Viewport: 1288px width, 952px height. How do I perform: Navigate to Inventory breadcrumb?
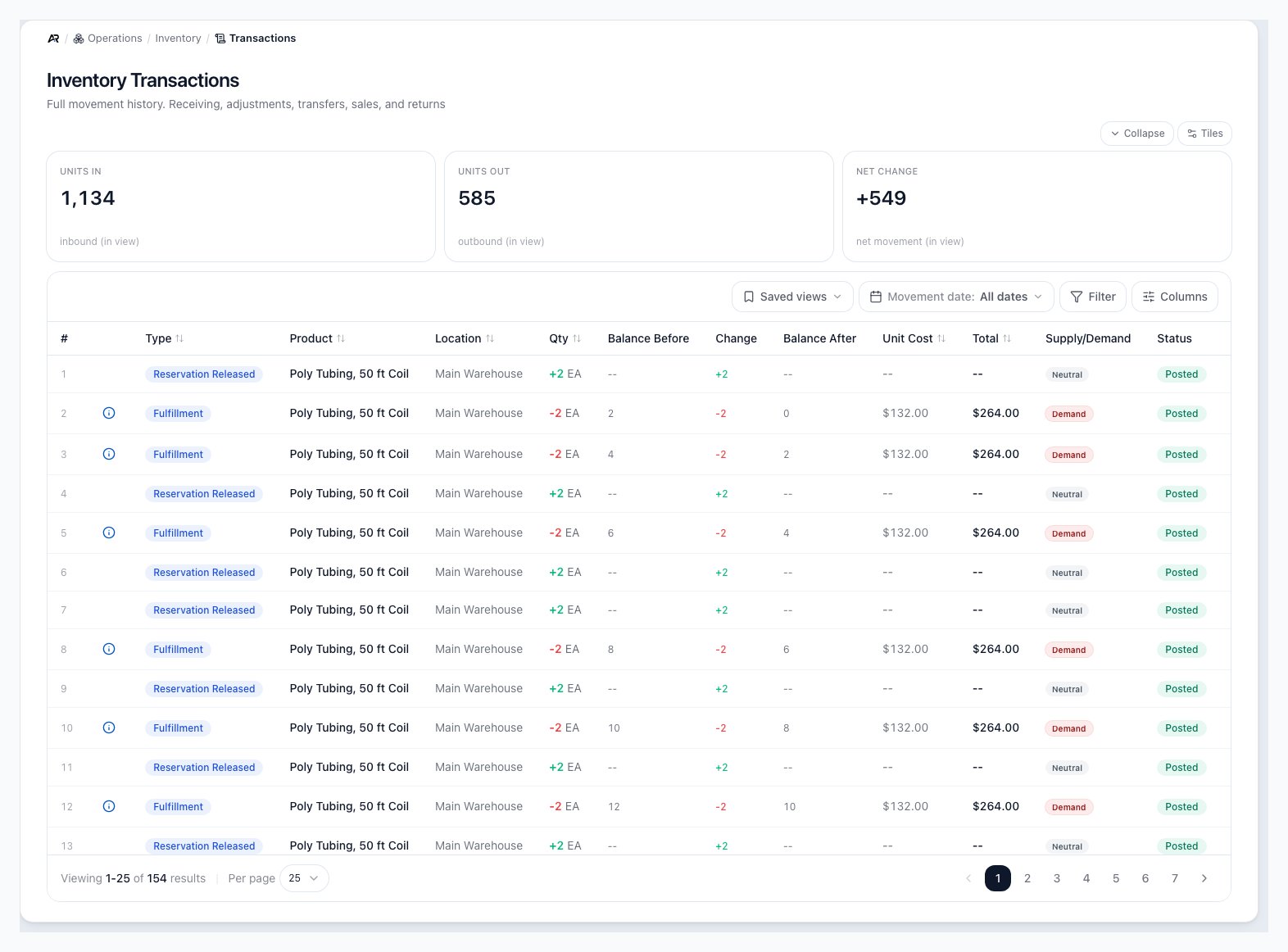tap(178, 39)
